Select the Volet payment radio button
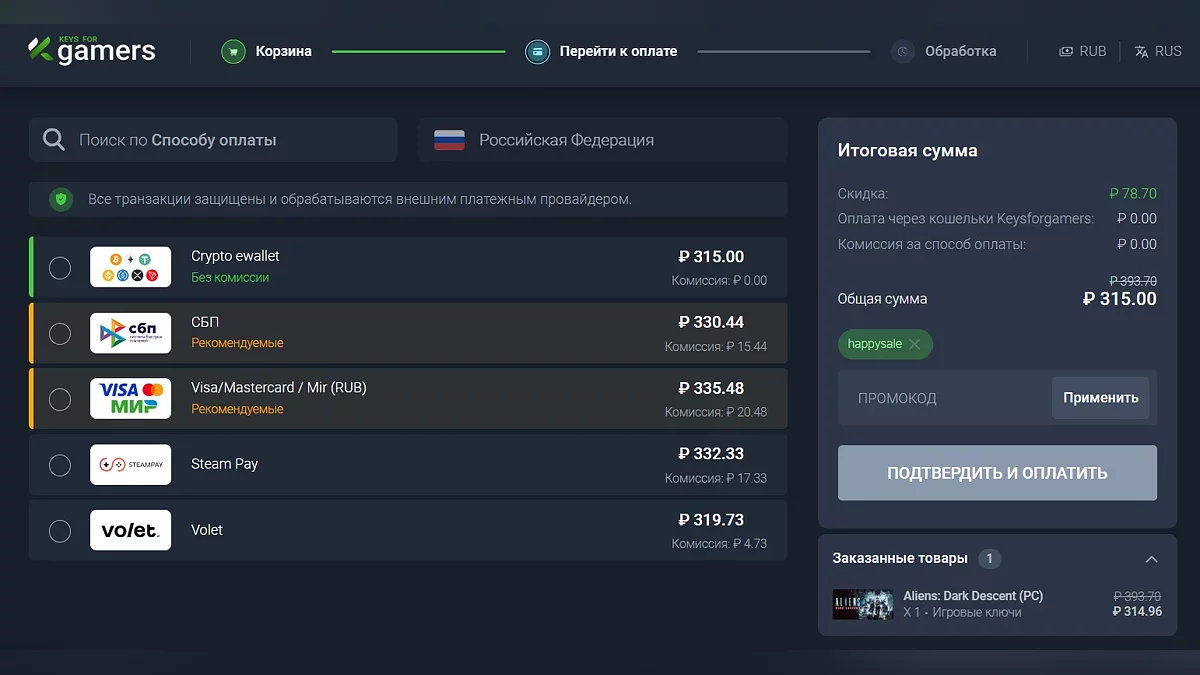Viewport: 1200px width, 675px height. click(x=60, y=531)
